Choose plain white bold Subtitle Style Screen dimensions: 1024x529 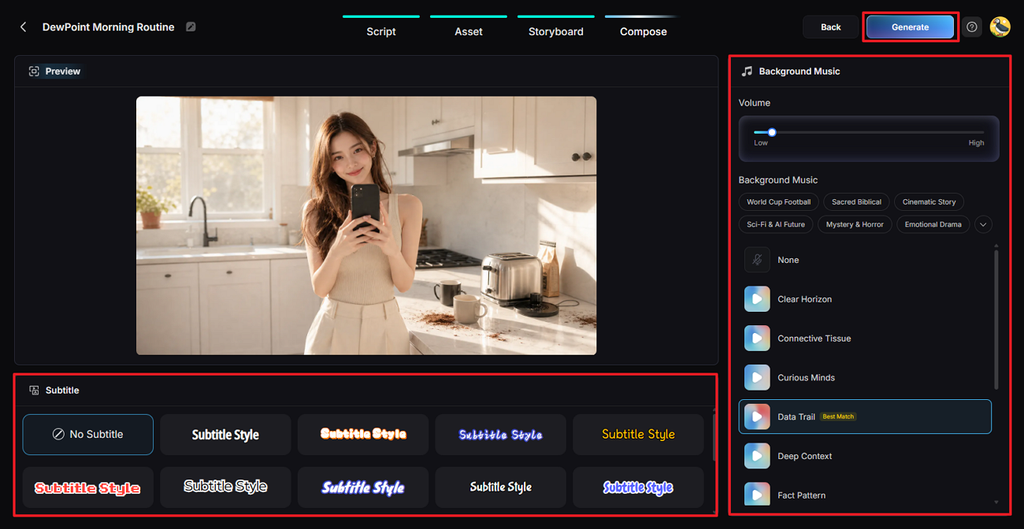tap(225, 434)
